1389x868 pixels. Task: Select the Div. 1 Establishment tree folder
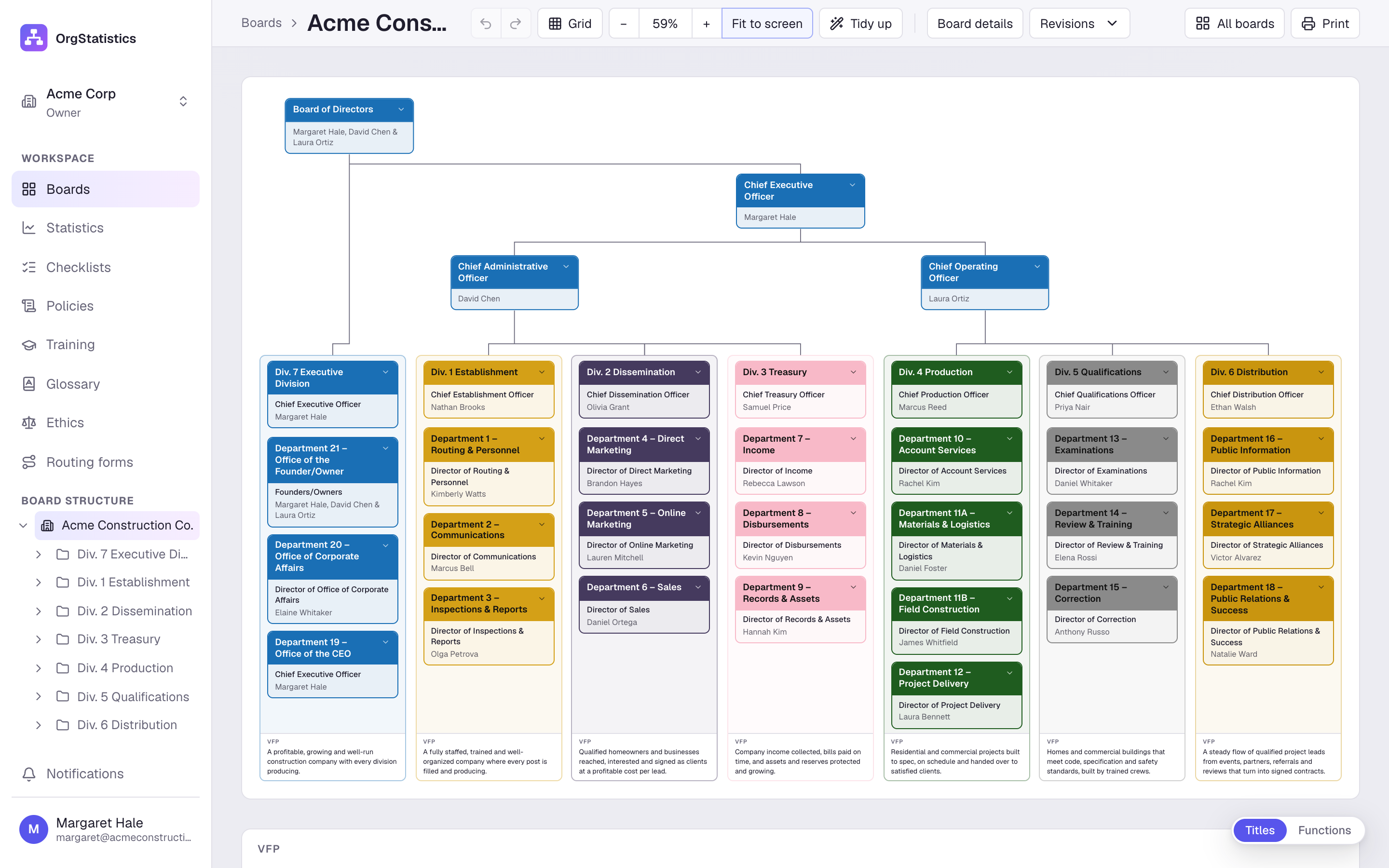[x=124, y=582]
